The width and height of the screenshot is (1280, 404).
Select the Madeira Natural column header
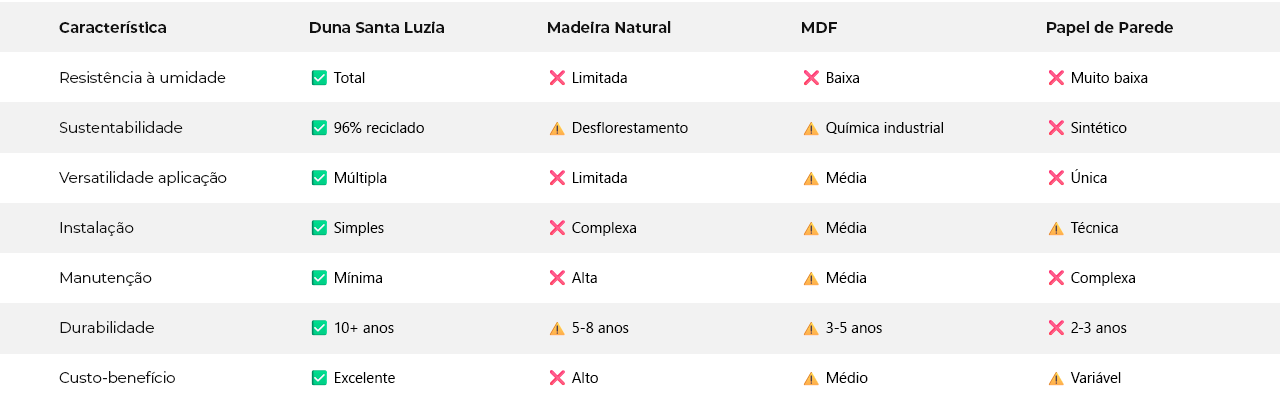[x=608, y=28]
